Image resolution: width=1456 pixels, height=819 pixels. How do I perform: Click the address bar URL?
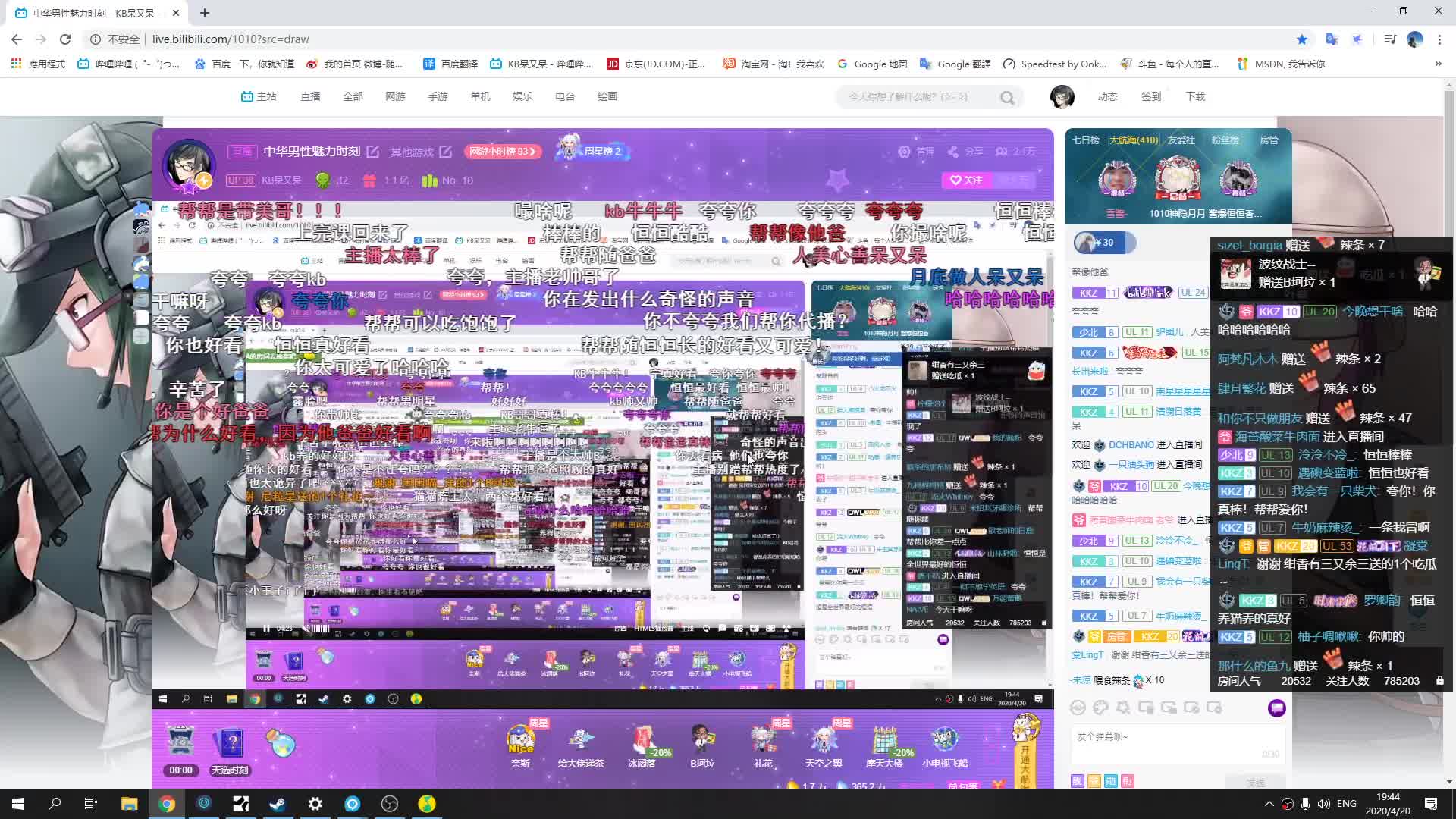coord(231,39)
